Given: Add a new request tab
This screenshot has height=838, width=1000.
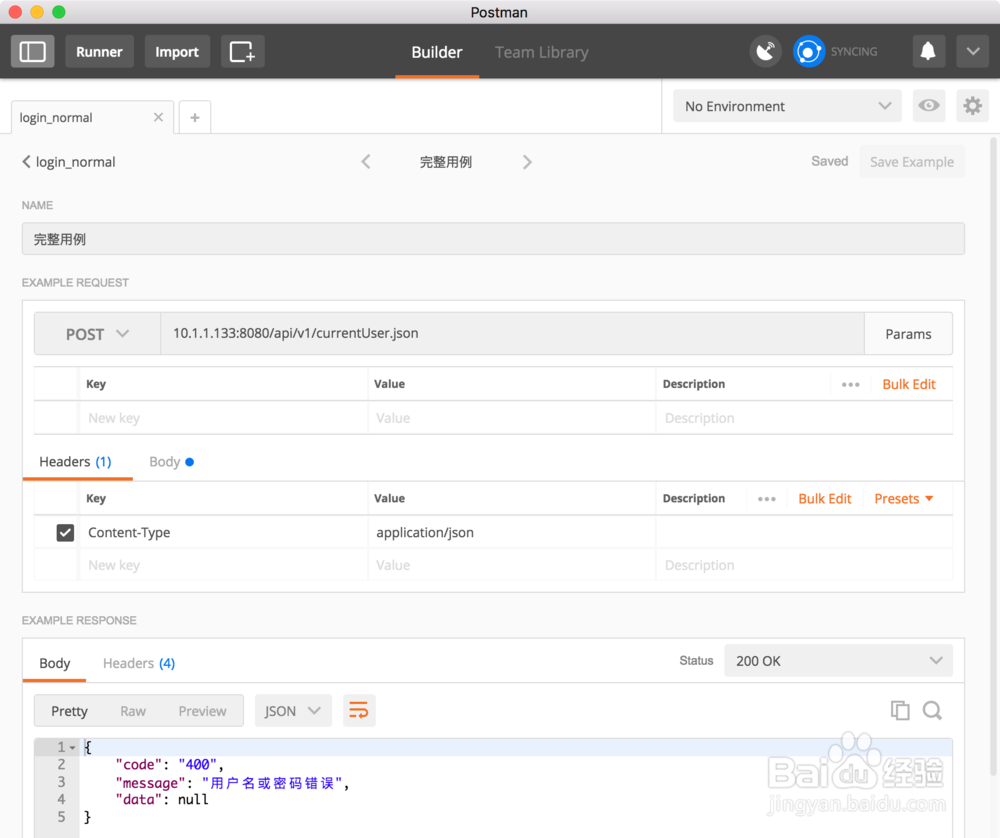Looking at the screenshot, I should click(x=195, y=117).
